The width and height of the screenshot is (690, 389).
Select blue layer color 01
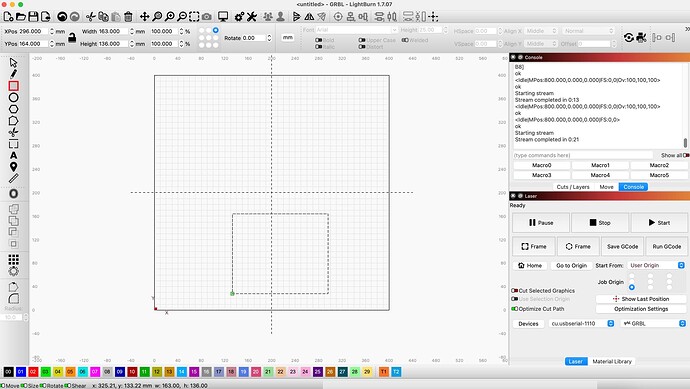point(21,372)
